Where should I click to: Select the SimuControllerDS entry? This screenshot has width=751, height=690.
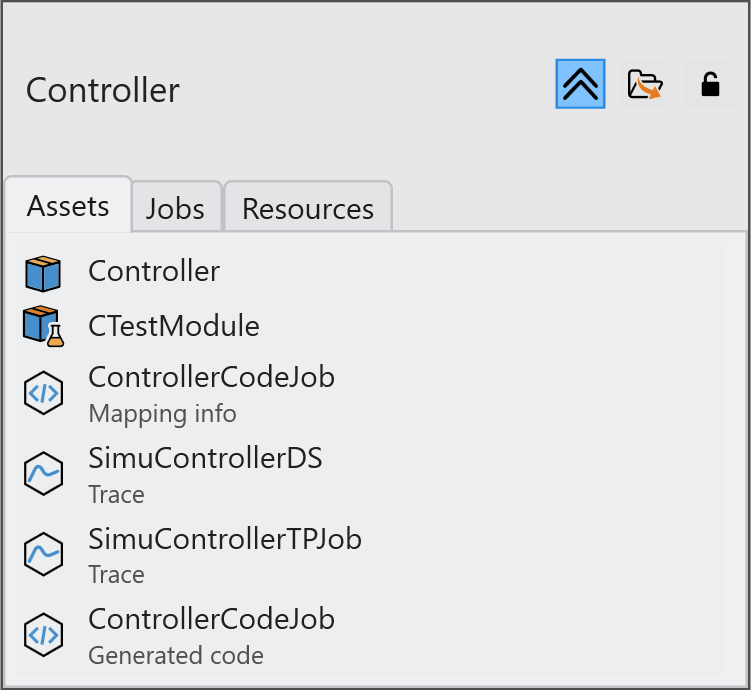click(205, 458)
